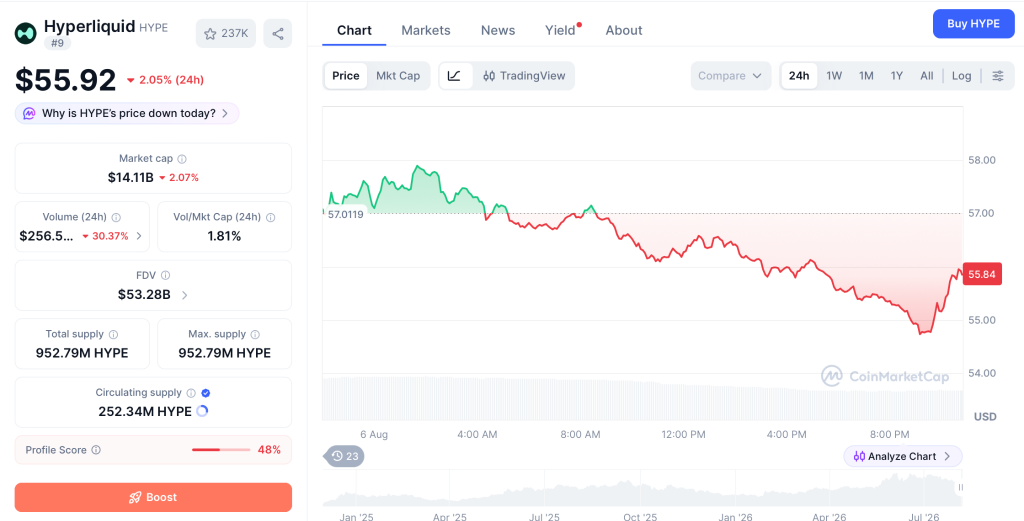Click the history clock 23 badge
The image size is (1024, 521).
344,456
